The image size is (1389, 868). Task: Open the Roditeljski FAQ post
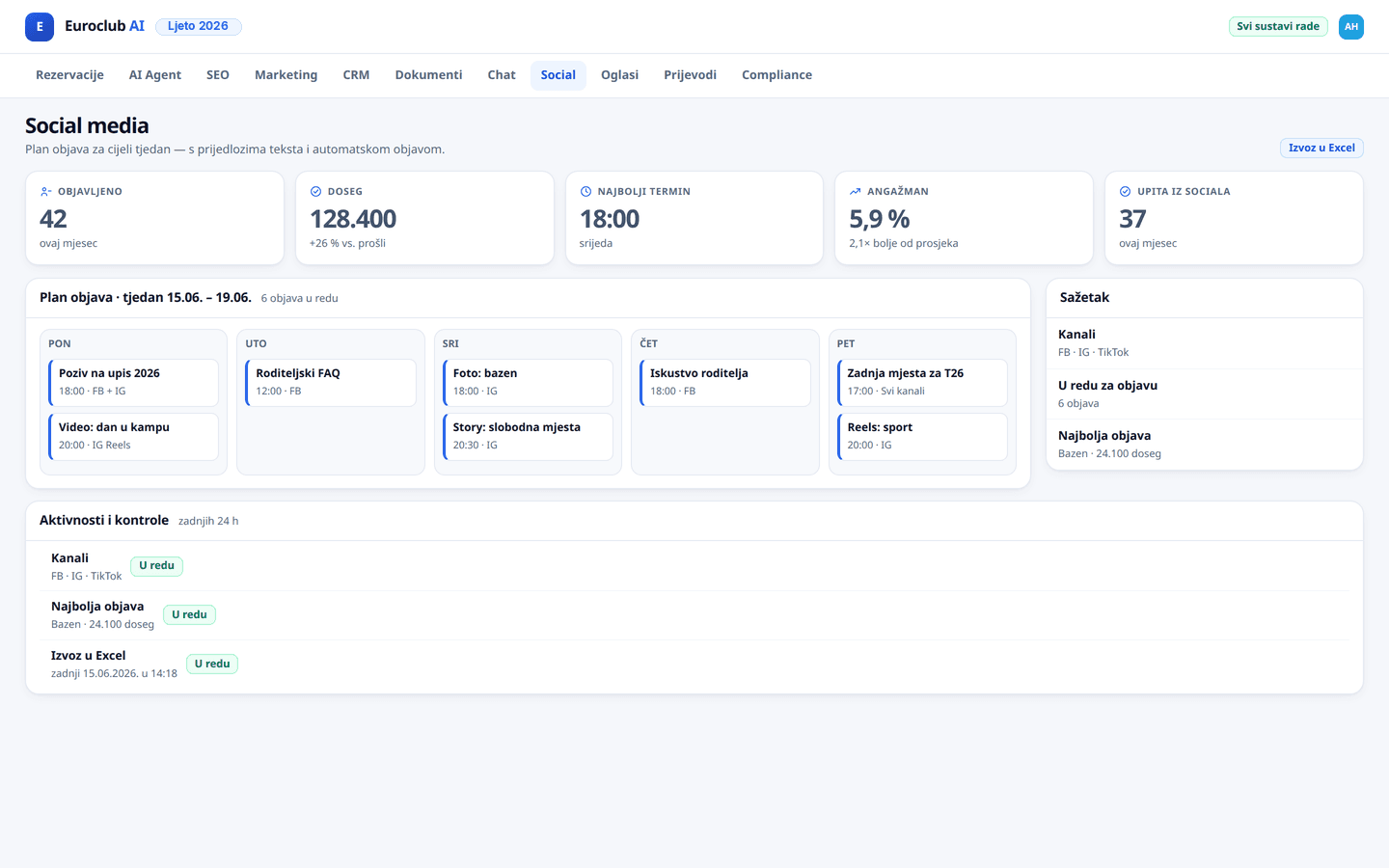point(331,383)
